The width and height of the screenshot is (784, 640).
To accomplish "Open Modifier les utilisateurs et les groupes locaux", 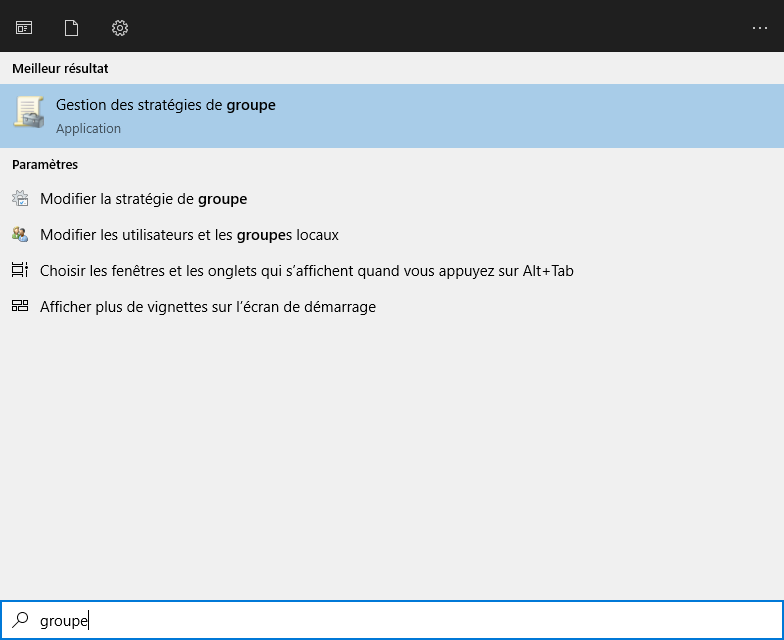I will tap(189, 235).
